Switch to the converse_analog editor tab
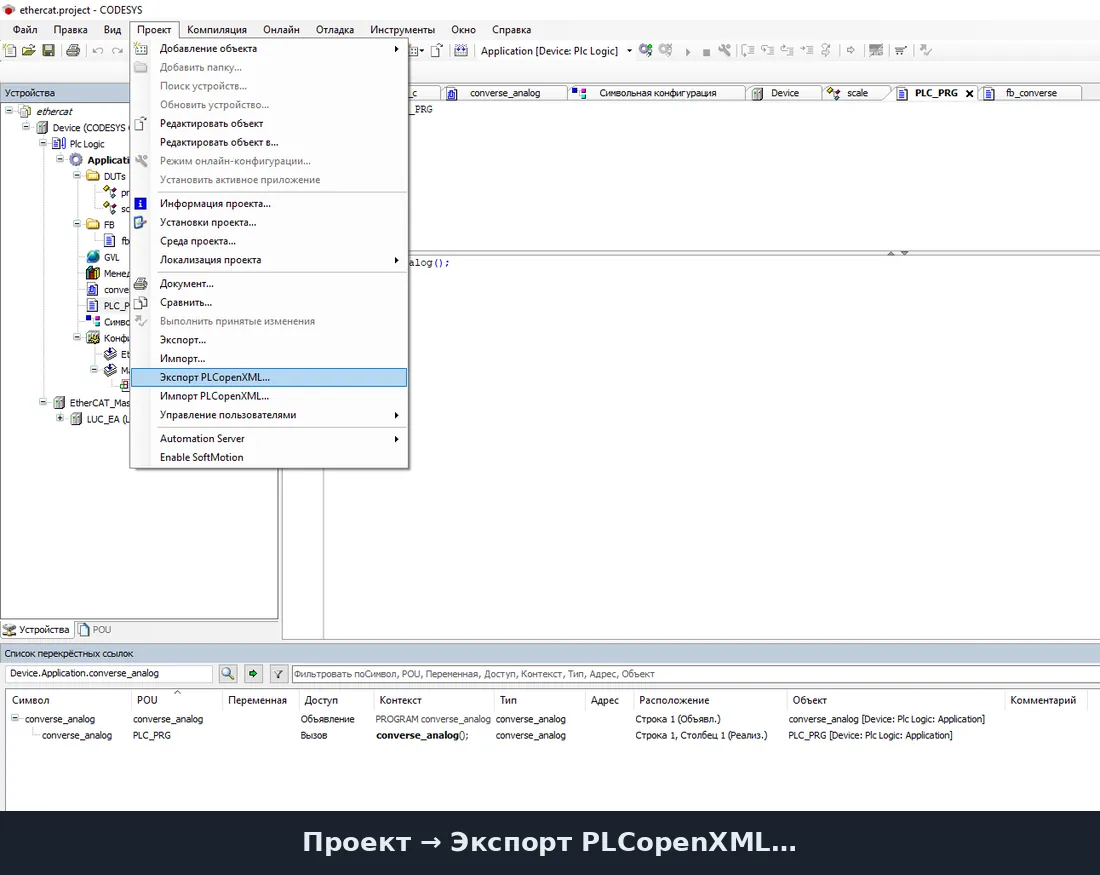 [x=504, y=93]
